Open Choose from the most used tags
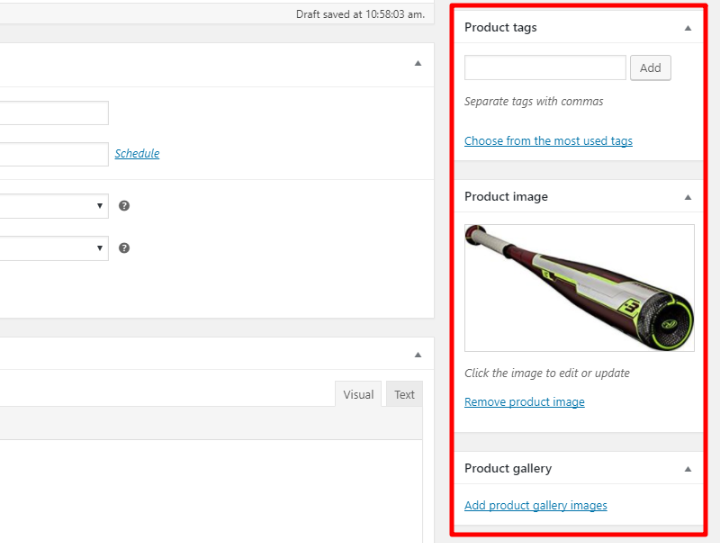Screen dimensions: 720x543 pos(548,141)
